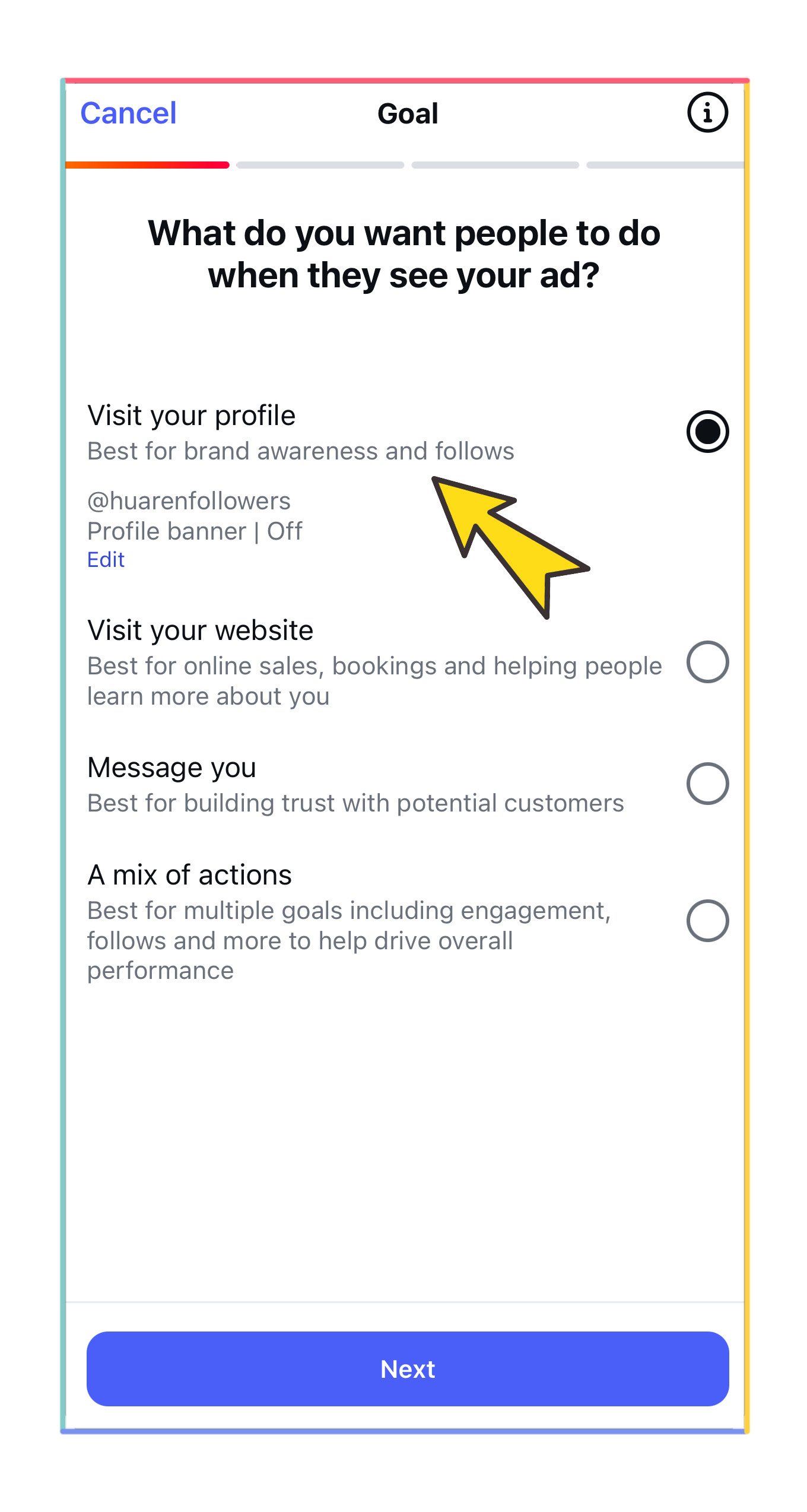The height and width of the screenshot is (1512, 807).
Task: Tap the Goal title in header
Action: click(408, 113)
